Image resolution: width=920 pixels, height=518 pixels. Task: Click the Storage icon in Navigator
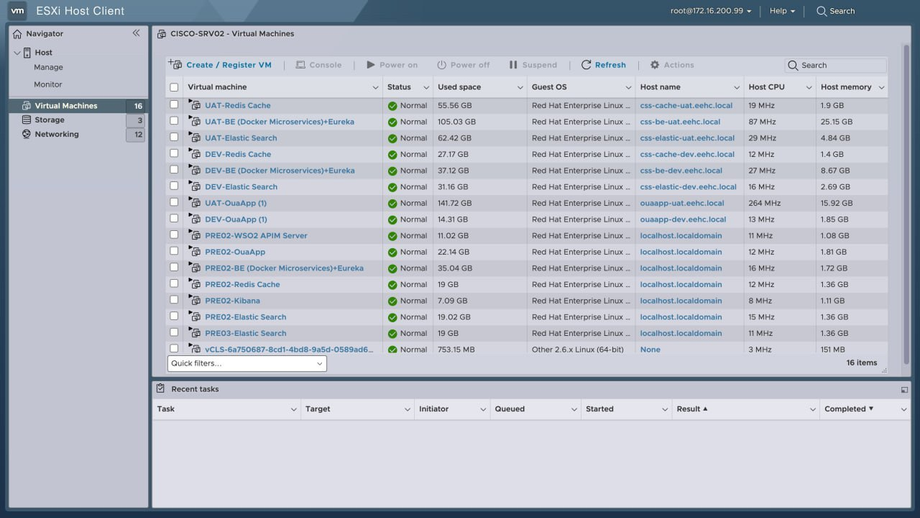(x=26, y=120)
